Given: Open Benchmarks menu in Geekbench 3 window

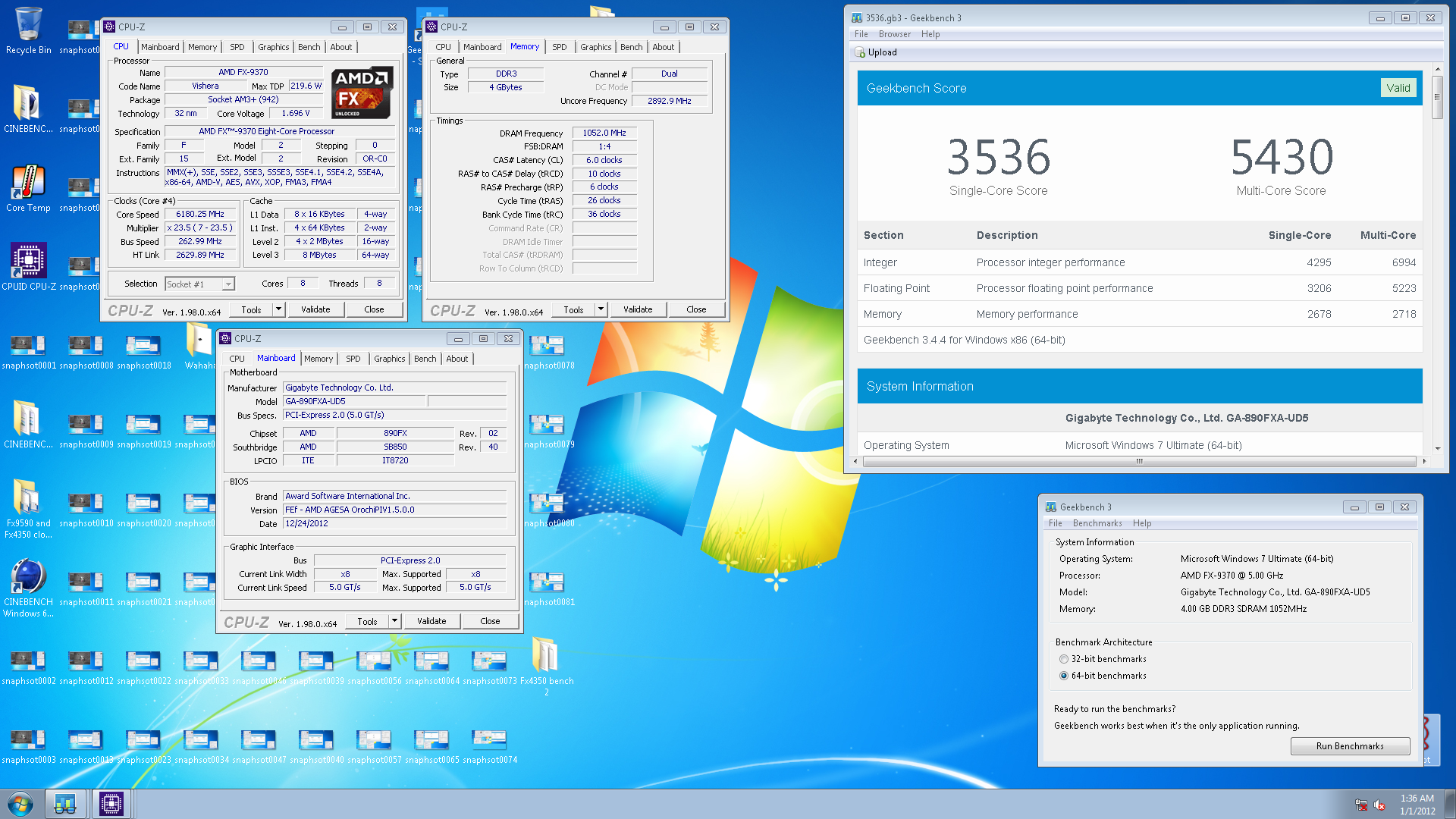Looking at the screenshot, I should (1097, 523).
